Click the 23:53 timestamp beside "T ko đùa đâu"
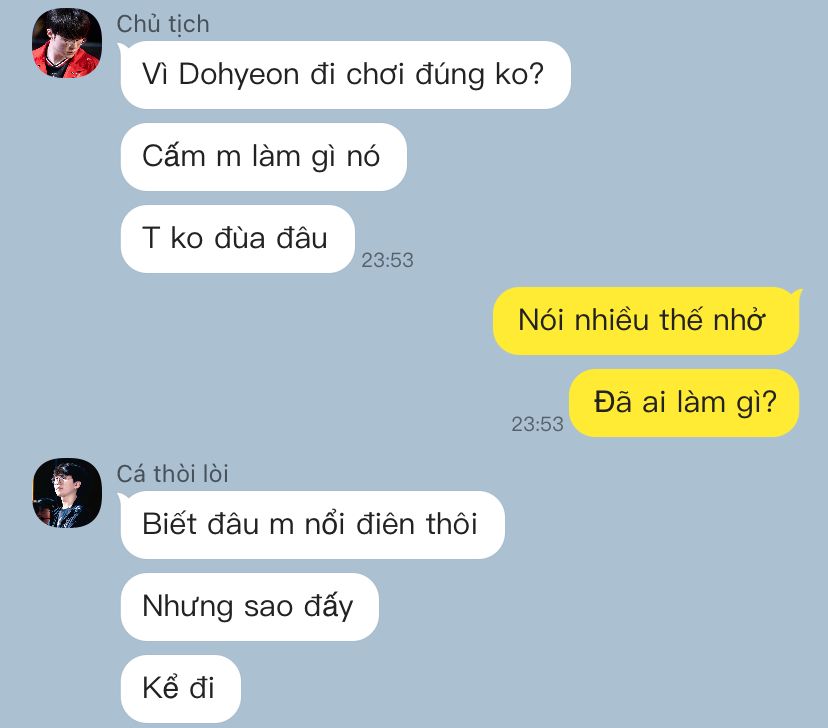Screen dimensions: 828x728 [x=387, y=260]
